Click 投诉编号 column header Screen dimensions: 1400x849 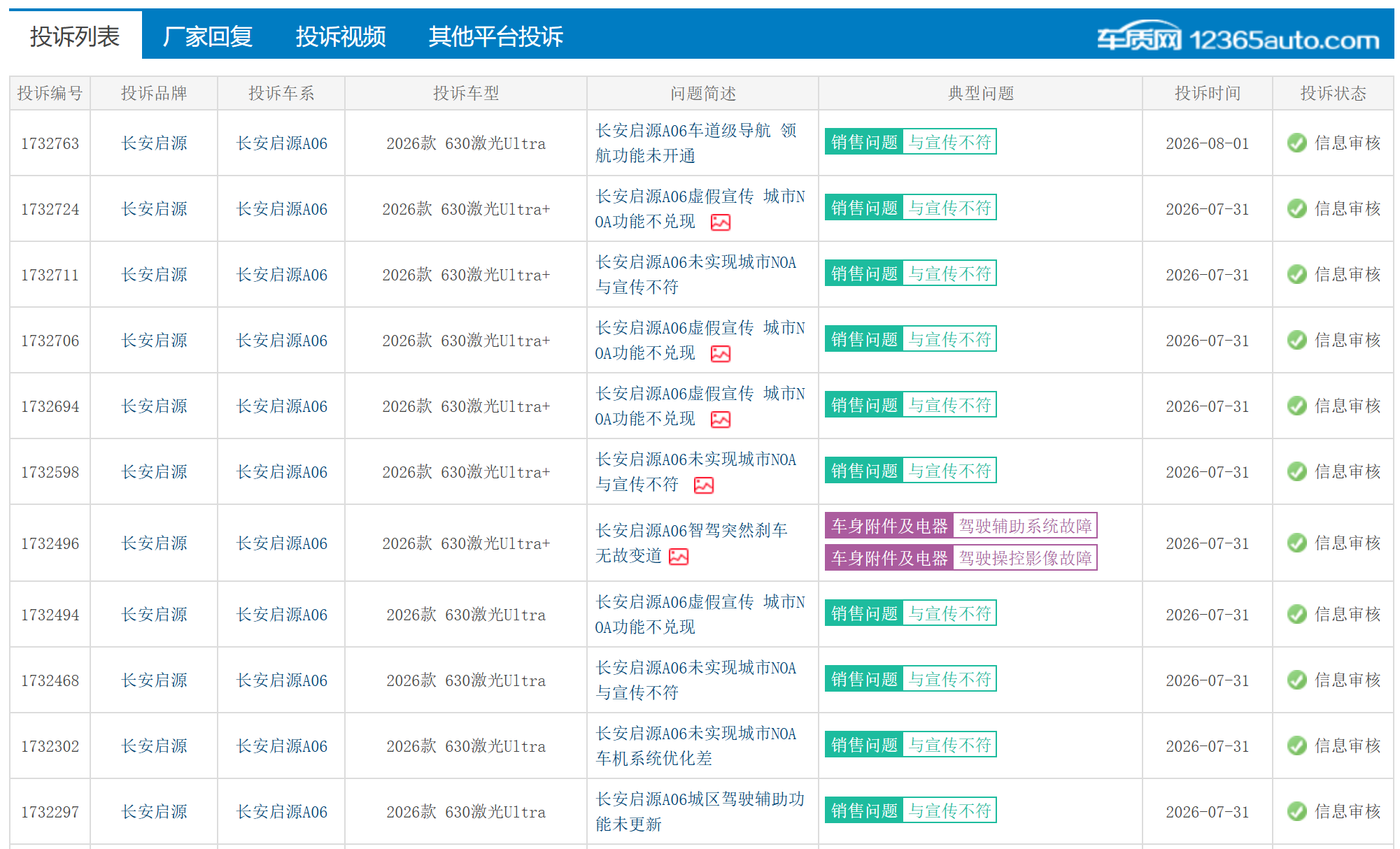click(x=50, y=93)
